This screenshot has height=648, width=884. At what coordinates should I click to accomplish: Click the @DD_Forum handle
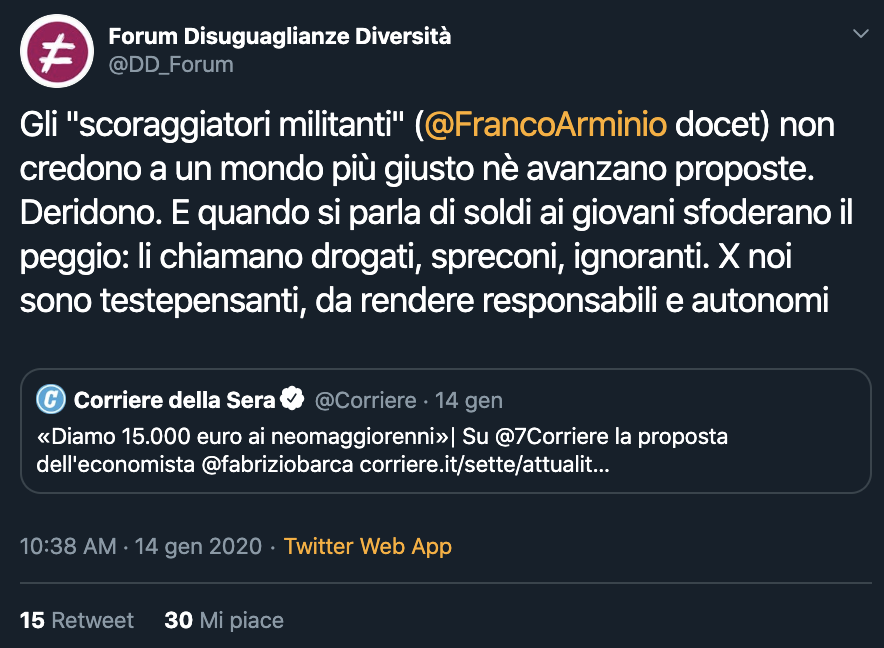pyautogui.click(x=170, y=65)
